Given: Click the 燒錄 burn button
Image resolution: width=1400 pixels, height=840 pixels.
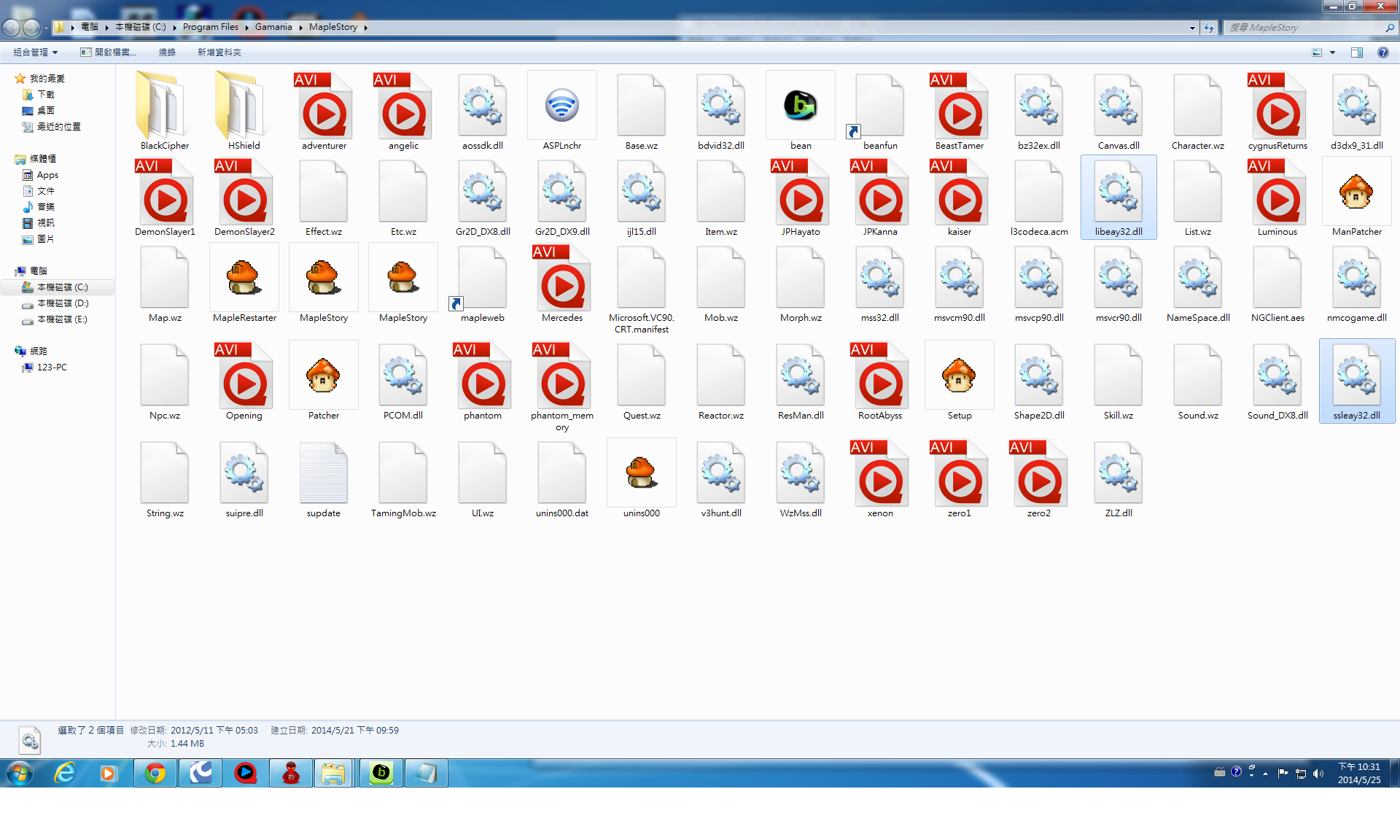Looking at the screenshot, I should 167,52.
